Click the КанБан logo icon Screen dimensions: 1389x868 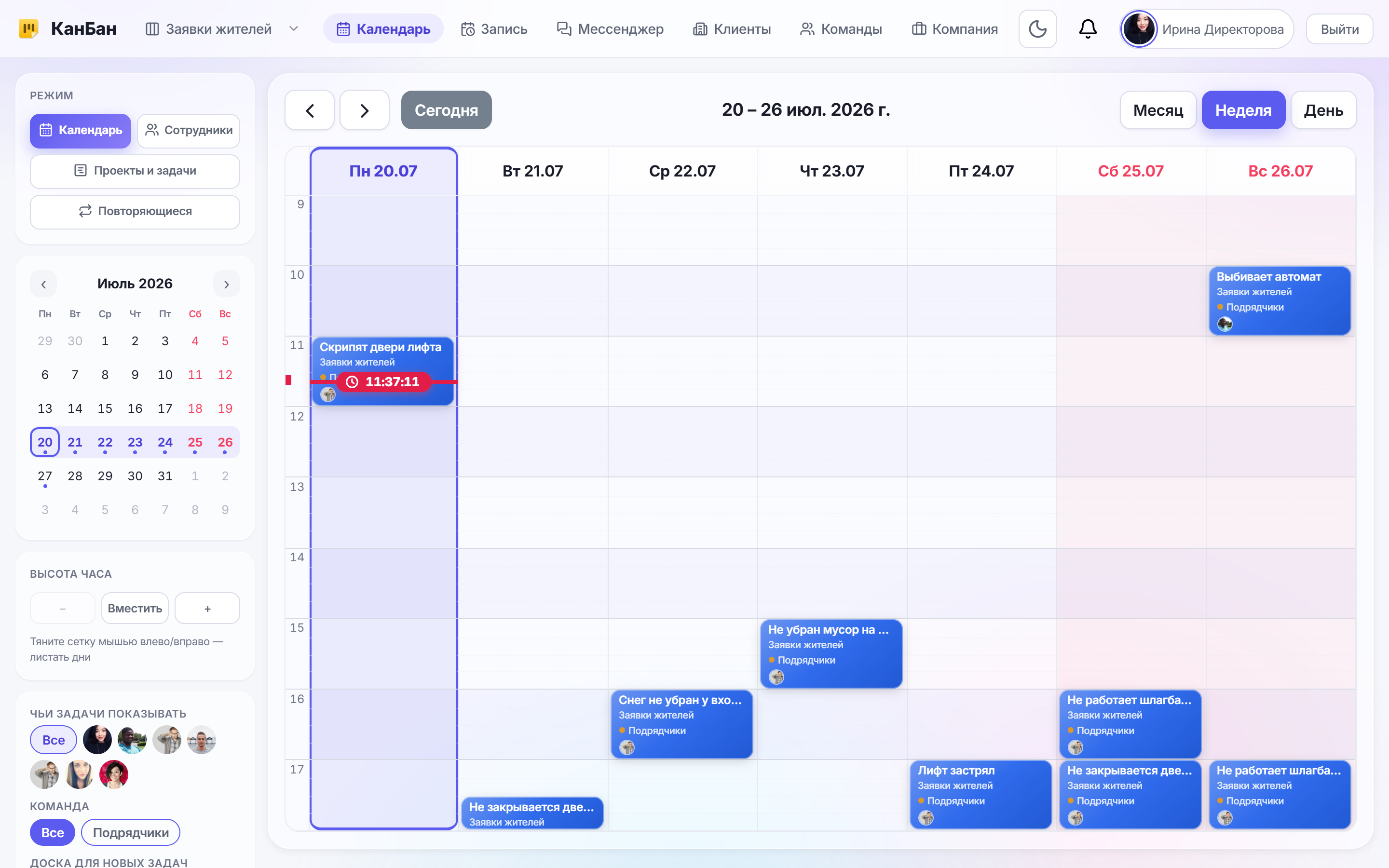click(x=28, y=28)
